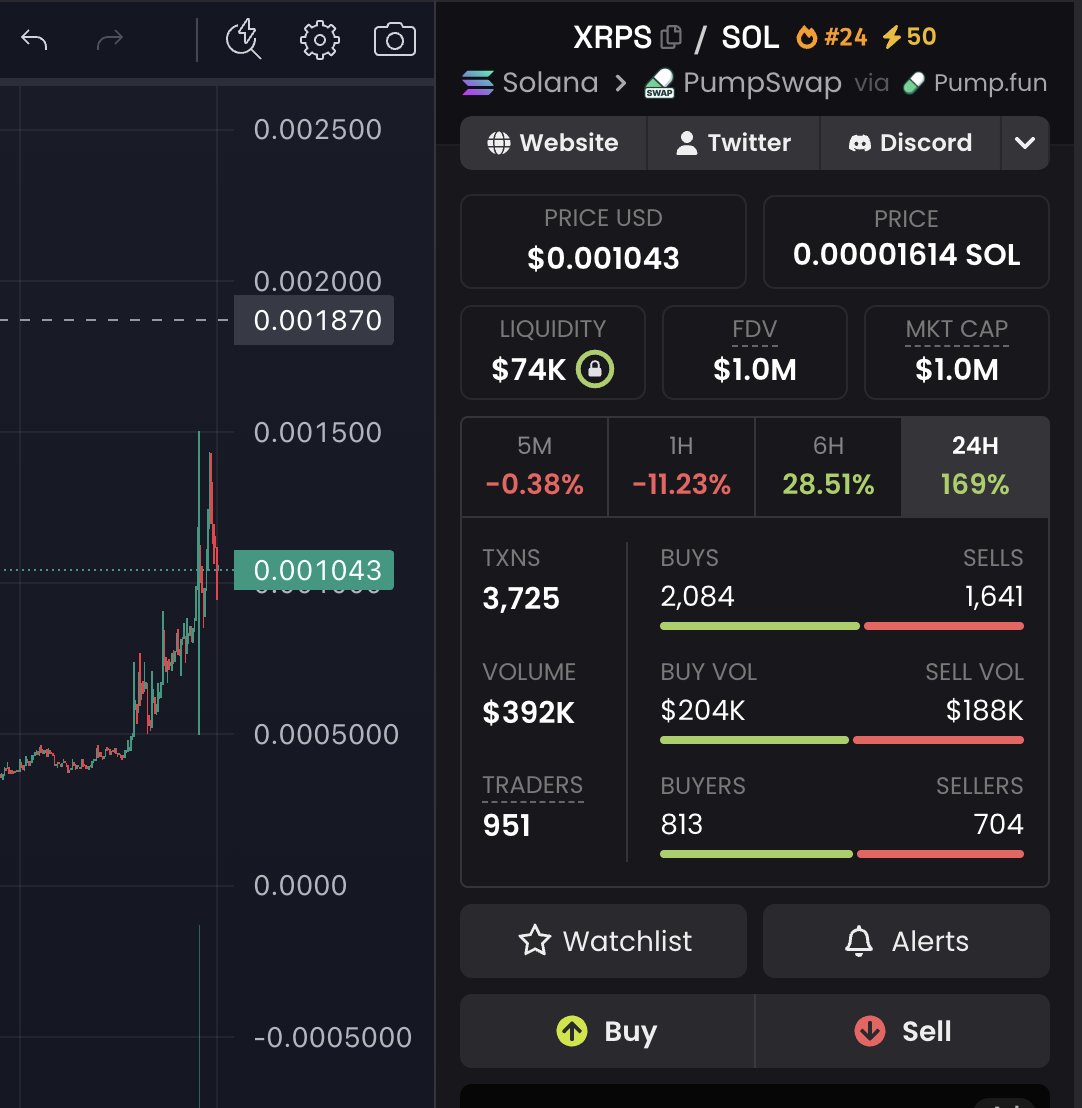
Task: Open Alerts for this pair
Action: point(906,941)
